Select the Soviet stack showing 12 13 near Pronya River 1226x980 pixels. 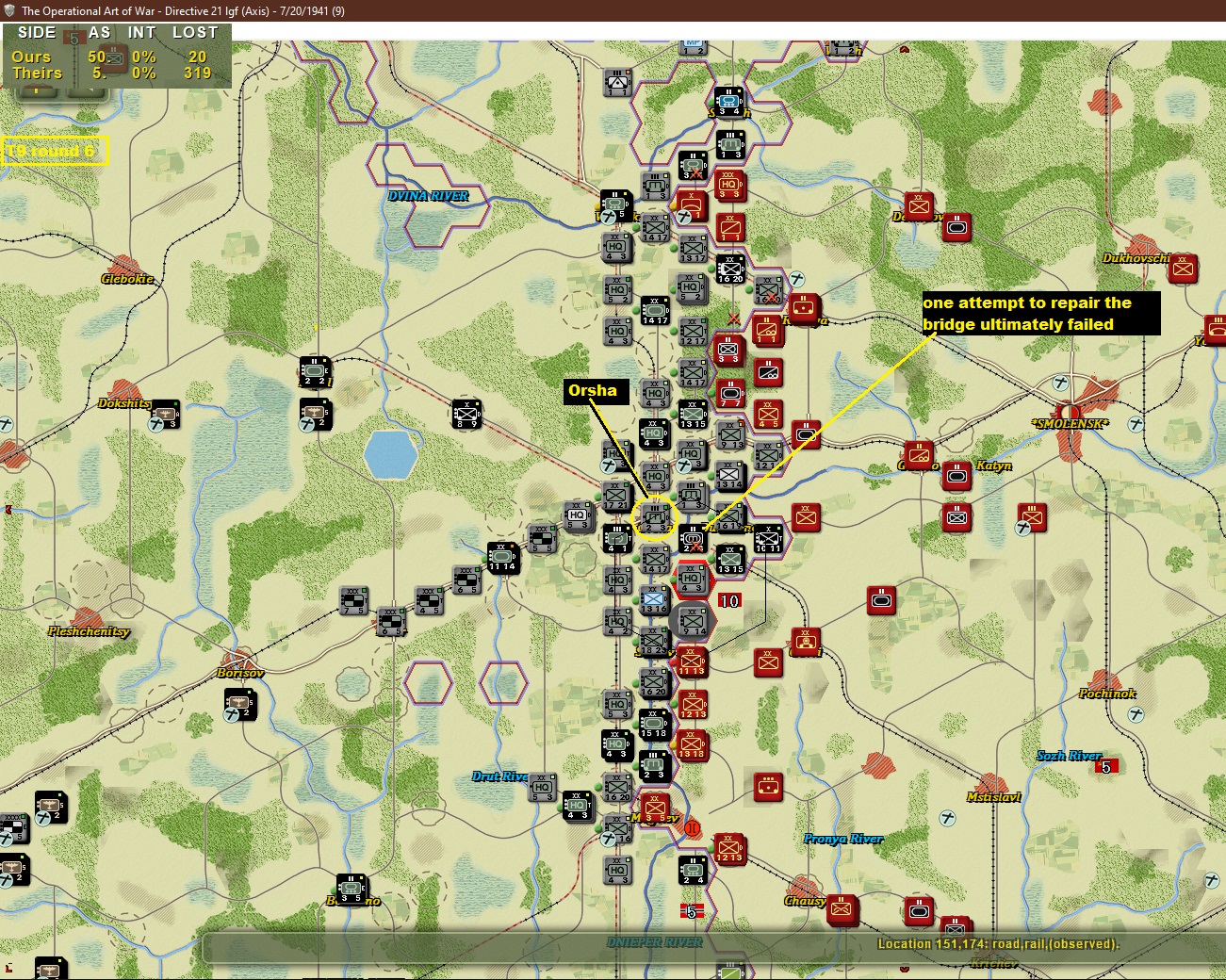[x=729, y=849]
